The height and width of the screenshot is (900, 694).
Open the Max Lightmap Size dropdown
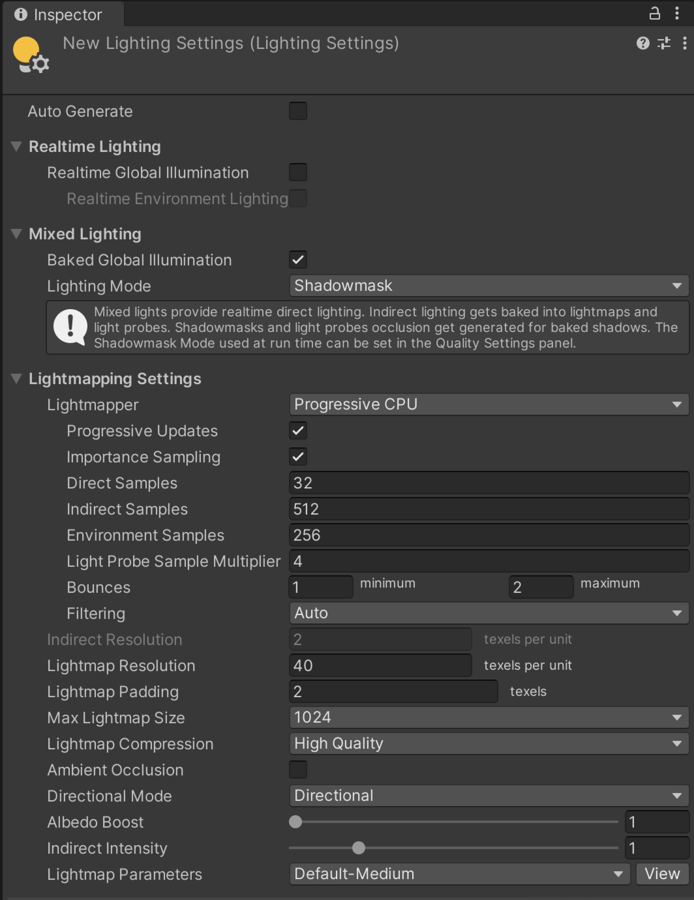tap(488, 717)
